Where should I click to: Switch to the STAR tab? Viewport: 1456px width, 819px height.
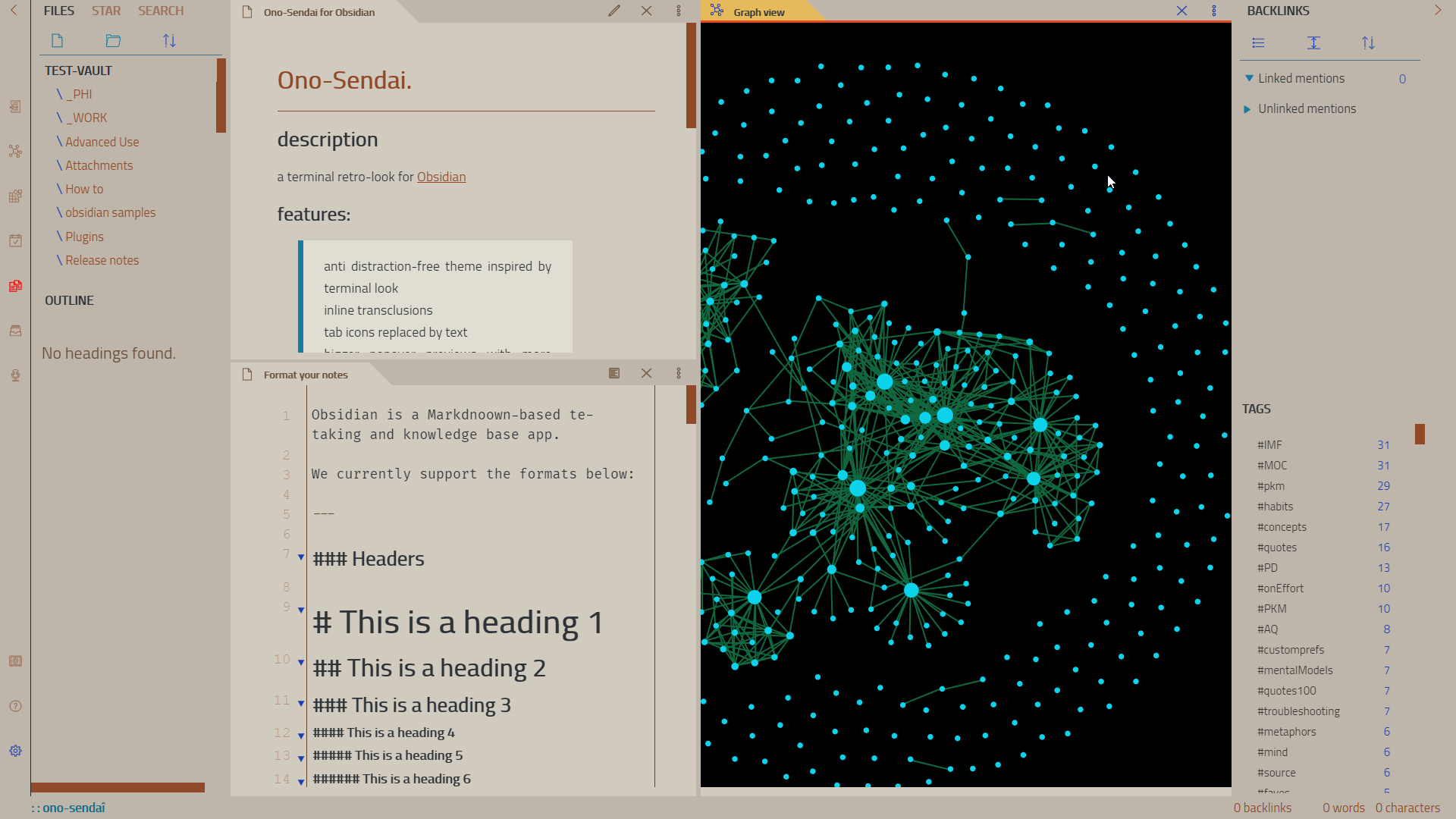pyautogui.click(x=106, y=11)
